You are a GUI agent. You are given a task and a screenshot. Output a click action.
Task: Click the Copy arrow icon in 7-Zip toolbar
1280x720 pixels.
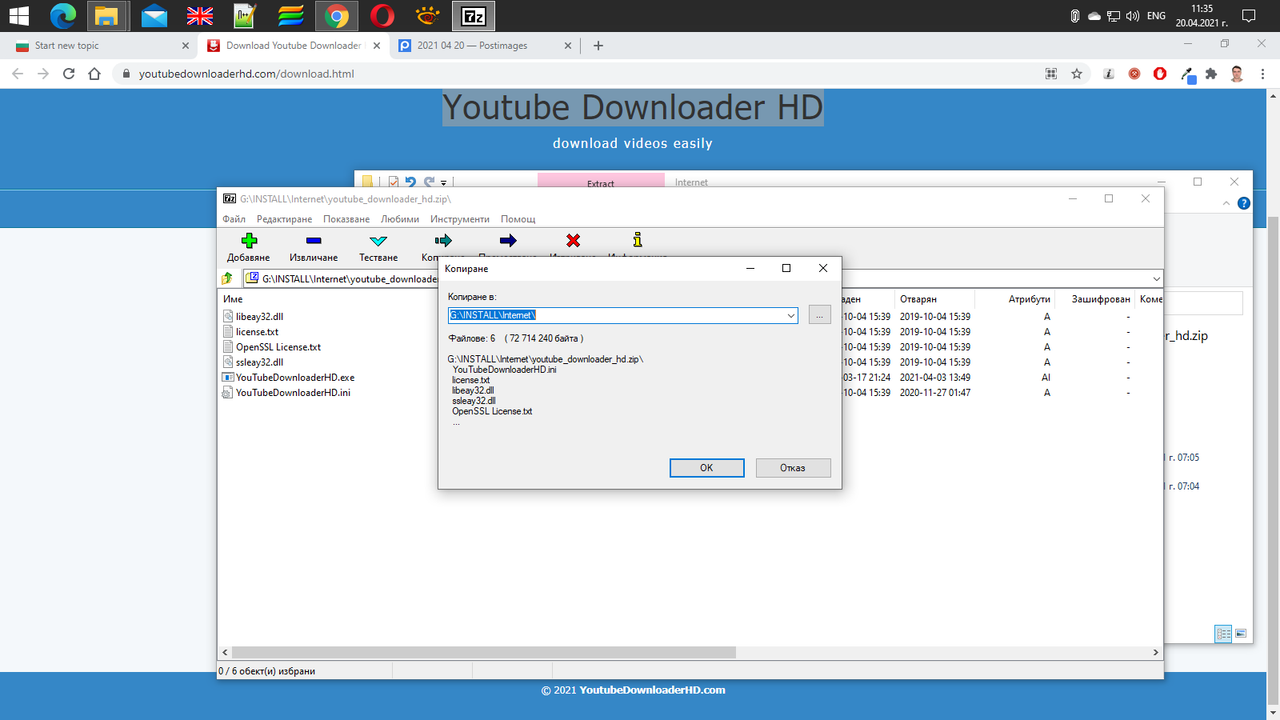click(x=443, y=241)
